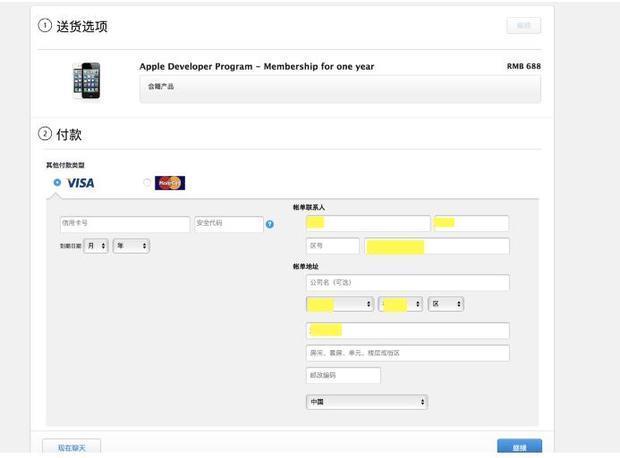
Task: Click the area code (区号) field
Action: point(333,246)
